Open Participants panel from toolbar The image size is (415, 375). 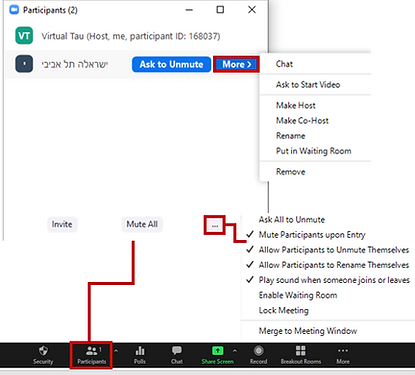pyautogui.click(x=91, y=355)
